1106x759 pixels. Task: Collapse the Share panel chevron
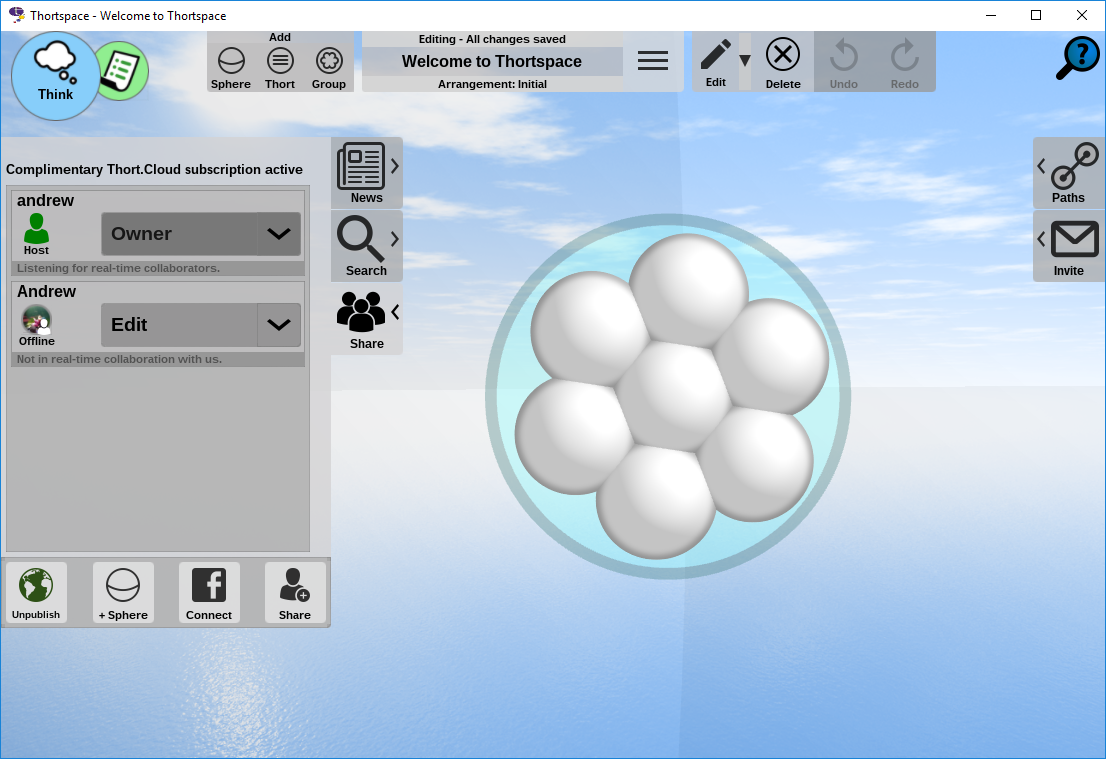(395, 312)
